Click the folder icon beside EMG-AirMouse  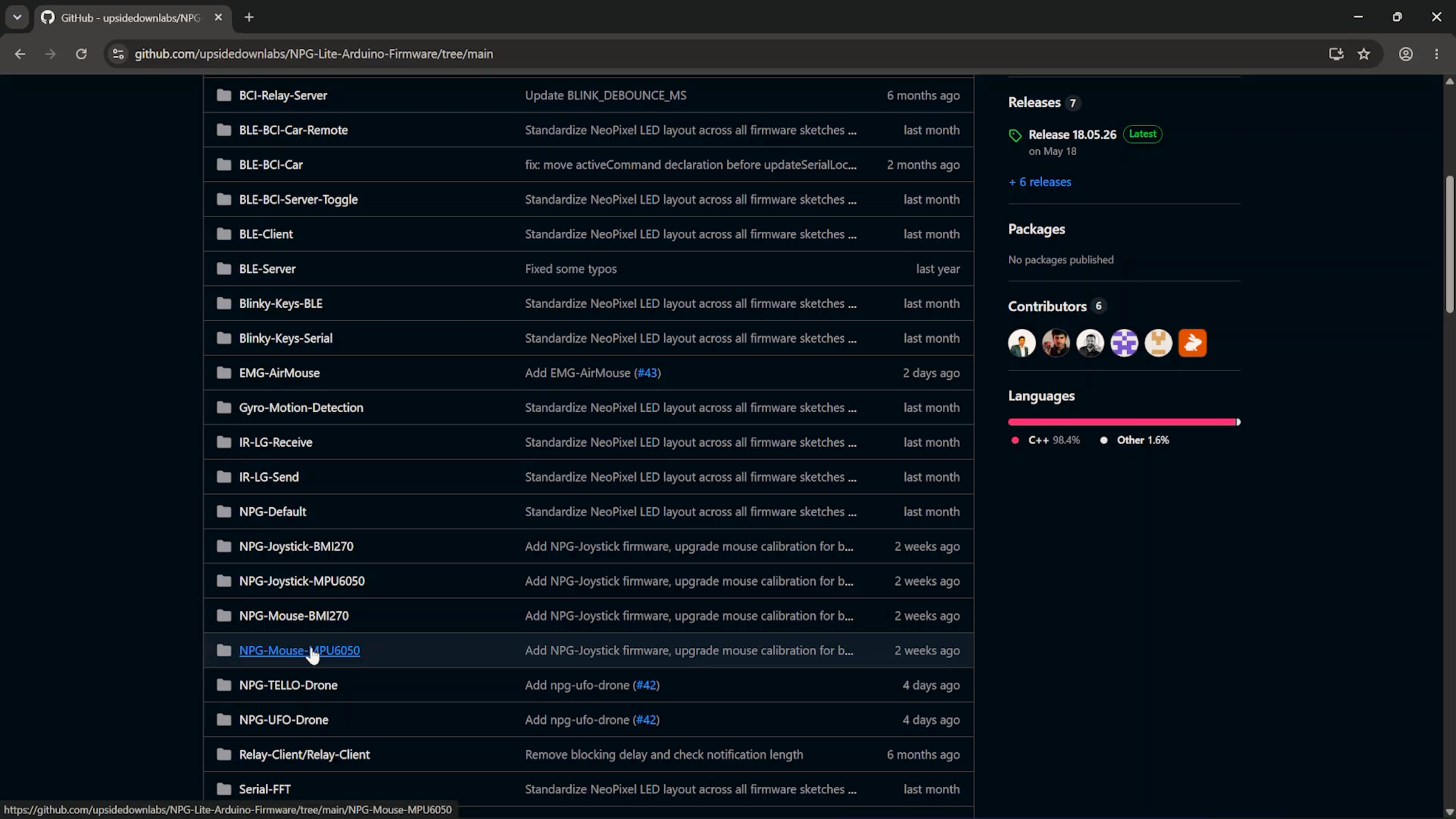point(224,373)
